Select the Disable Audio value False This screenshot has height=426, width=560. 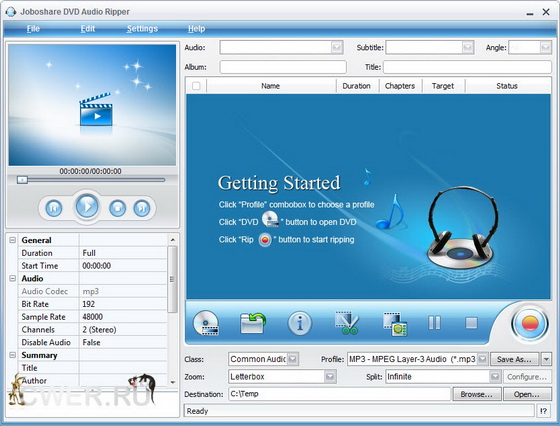coord(123,342)
